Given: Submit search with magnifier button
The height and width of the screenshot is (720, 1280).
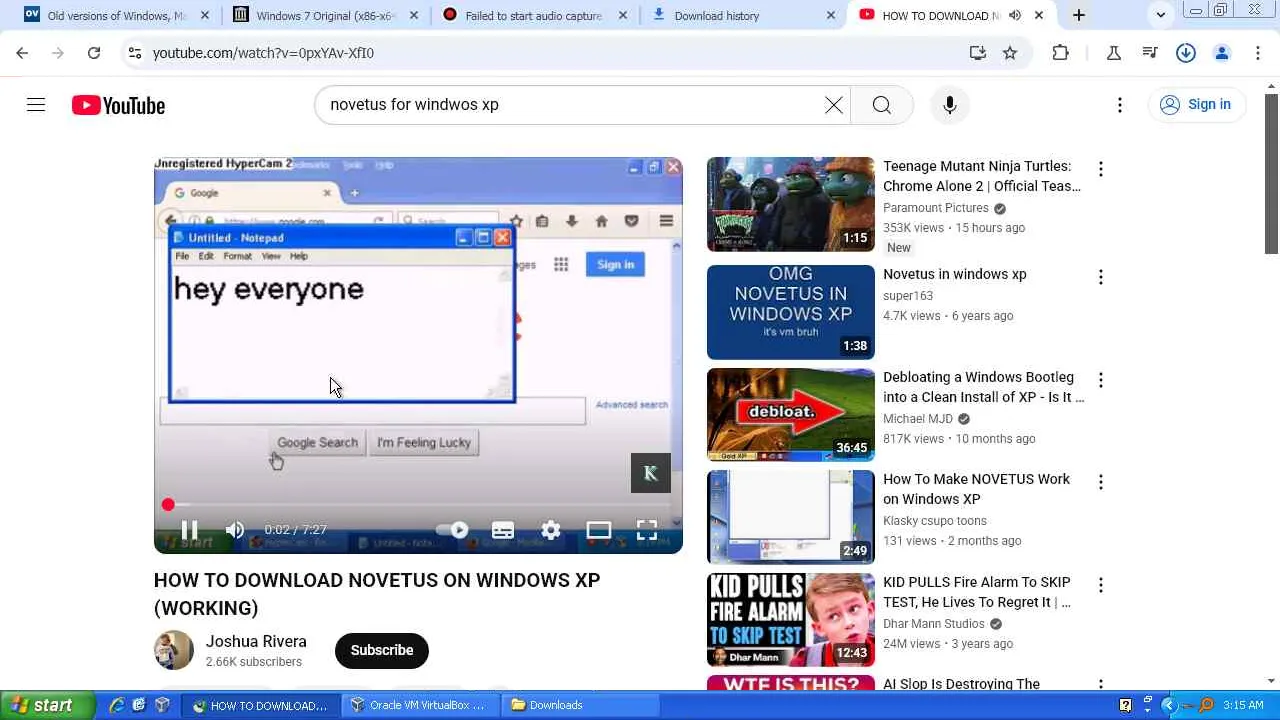Looking at the screenshot, I should pyautogui.click(x=881, y=105).
